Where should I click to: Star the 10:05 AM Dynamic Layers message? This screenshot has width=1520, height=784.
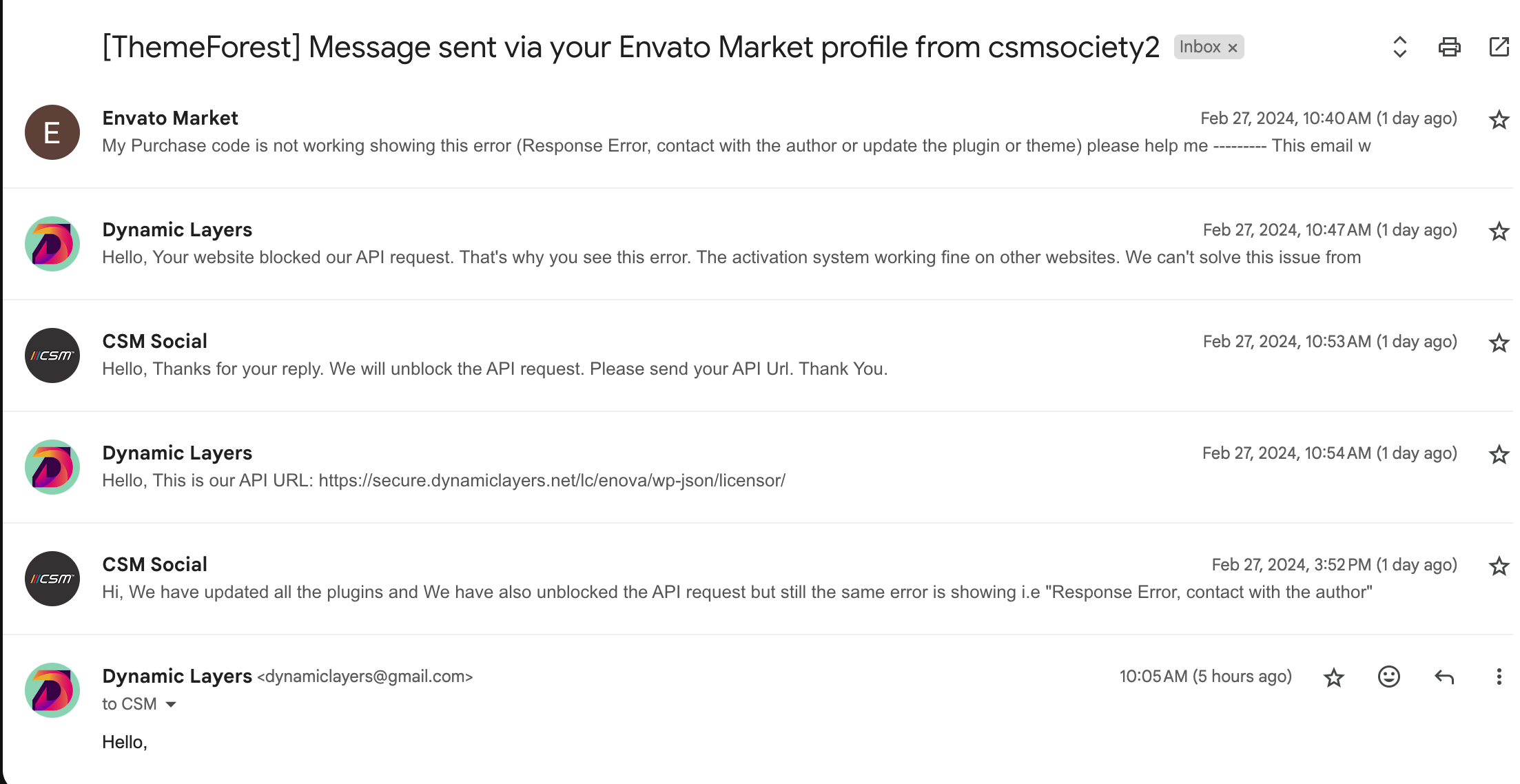tap(1334, 677)
